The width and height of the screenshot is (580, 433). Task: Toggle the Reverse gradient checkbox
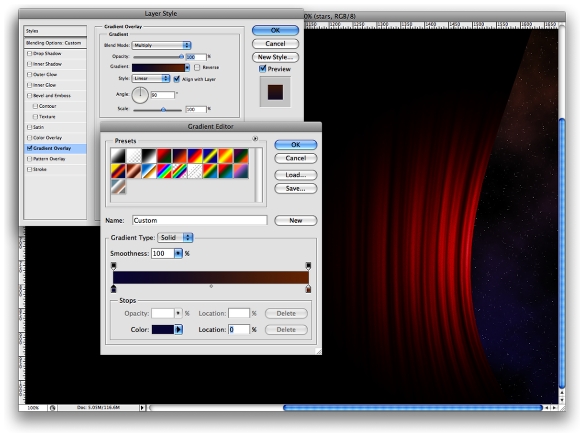click(197, 67)
